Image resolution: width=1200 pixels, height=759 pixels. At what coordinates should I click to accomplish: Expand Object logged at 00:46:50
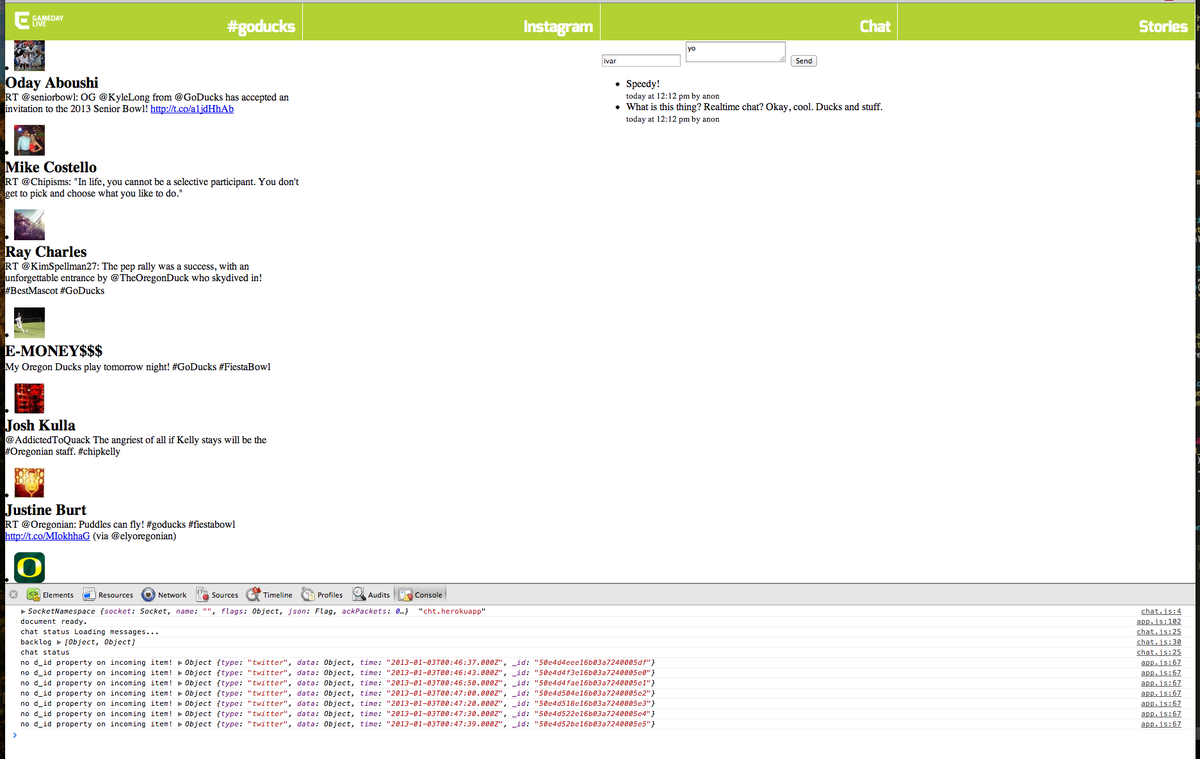(x=180, y=683)
